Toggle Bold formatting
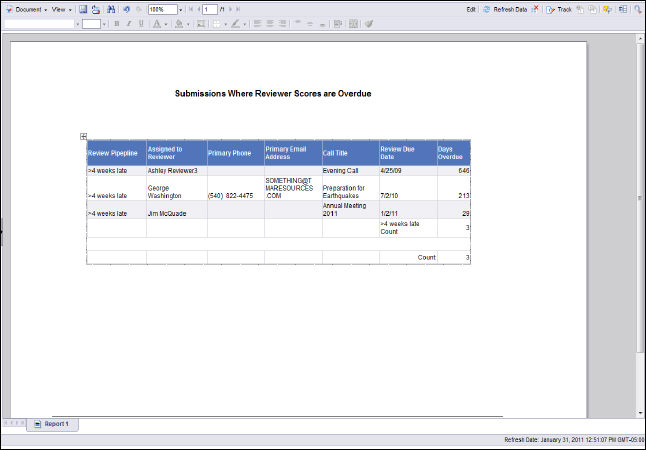646x450 pixels. 116,22
